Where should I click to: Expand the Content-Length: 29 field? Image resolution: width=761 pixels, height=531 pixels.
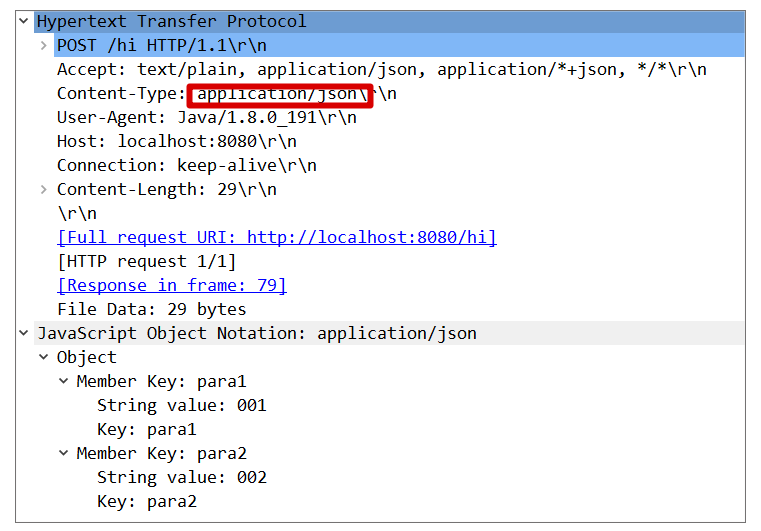(43, 189)
